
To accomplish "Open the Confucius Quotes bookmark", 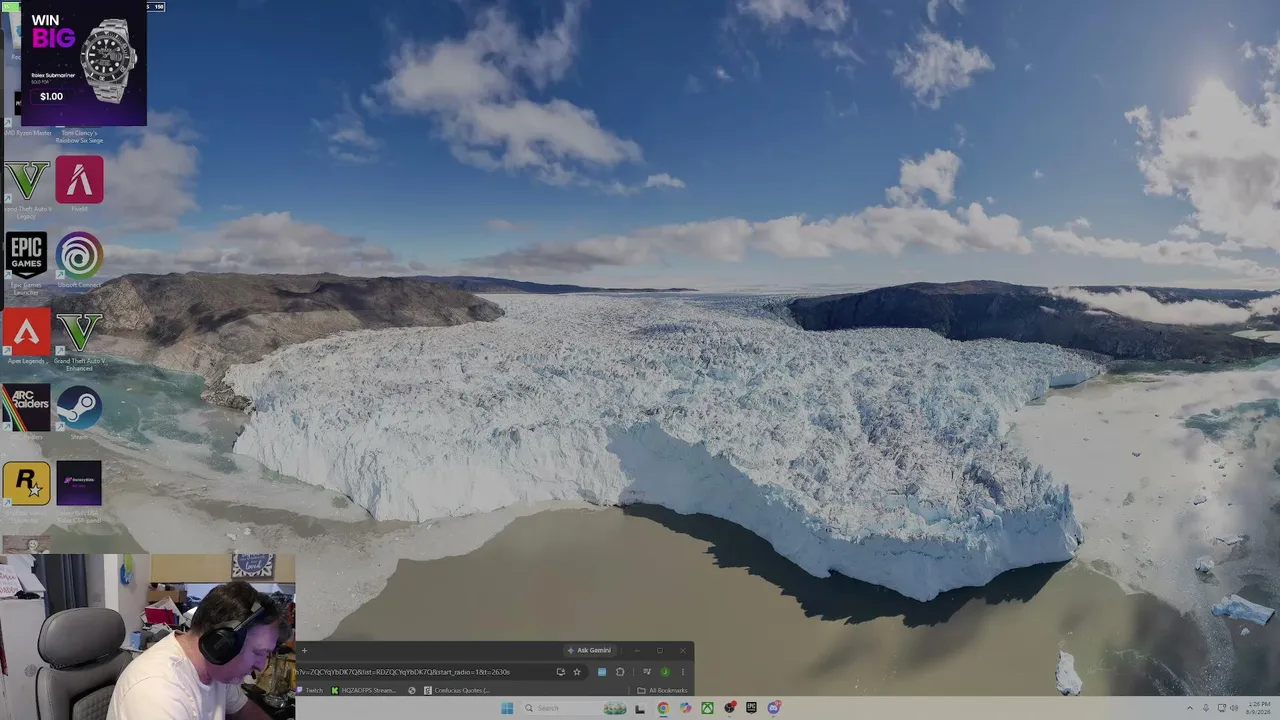I will click(x=457, y=690).
